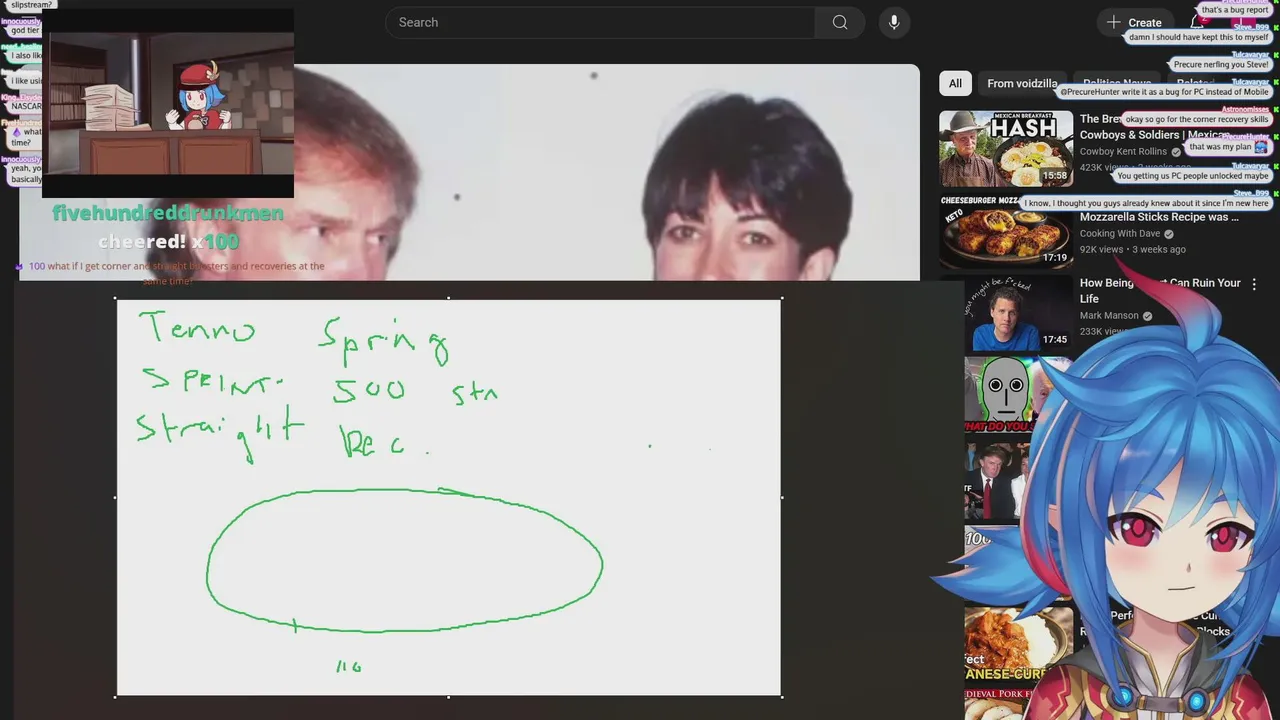Click into the YouTube Search field
This screenshot has height=720, width=1280.
[x=600, y=22]
